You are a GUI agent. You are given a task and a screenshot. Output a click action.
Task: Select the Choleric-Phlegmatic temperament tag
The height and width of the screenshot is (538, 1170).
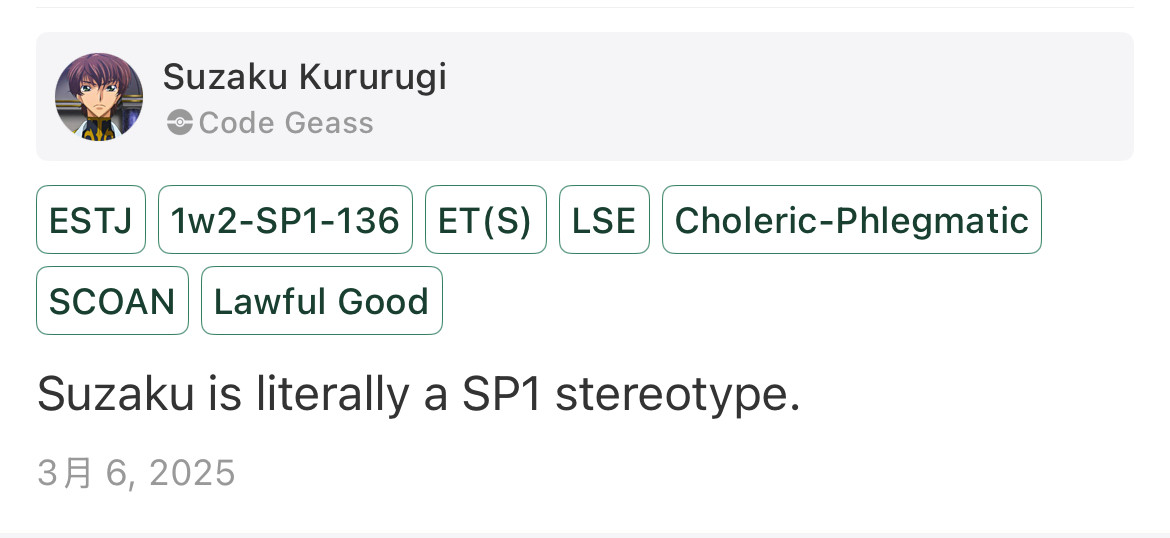point(851,220)
